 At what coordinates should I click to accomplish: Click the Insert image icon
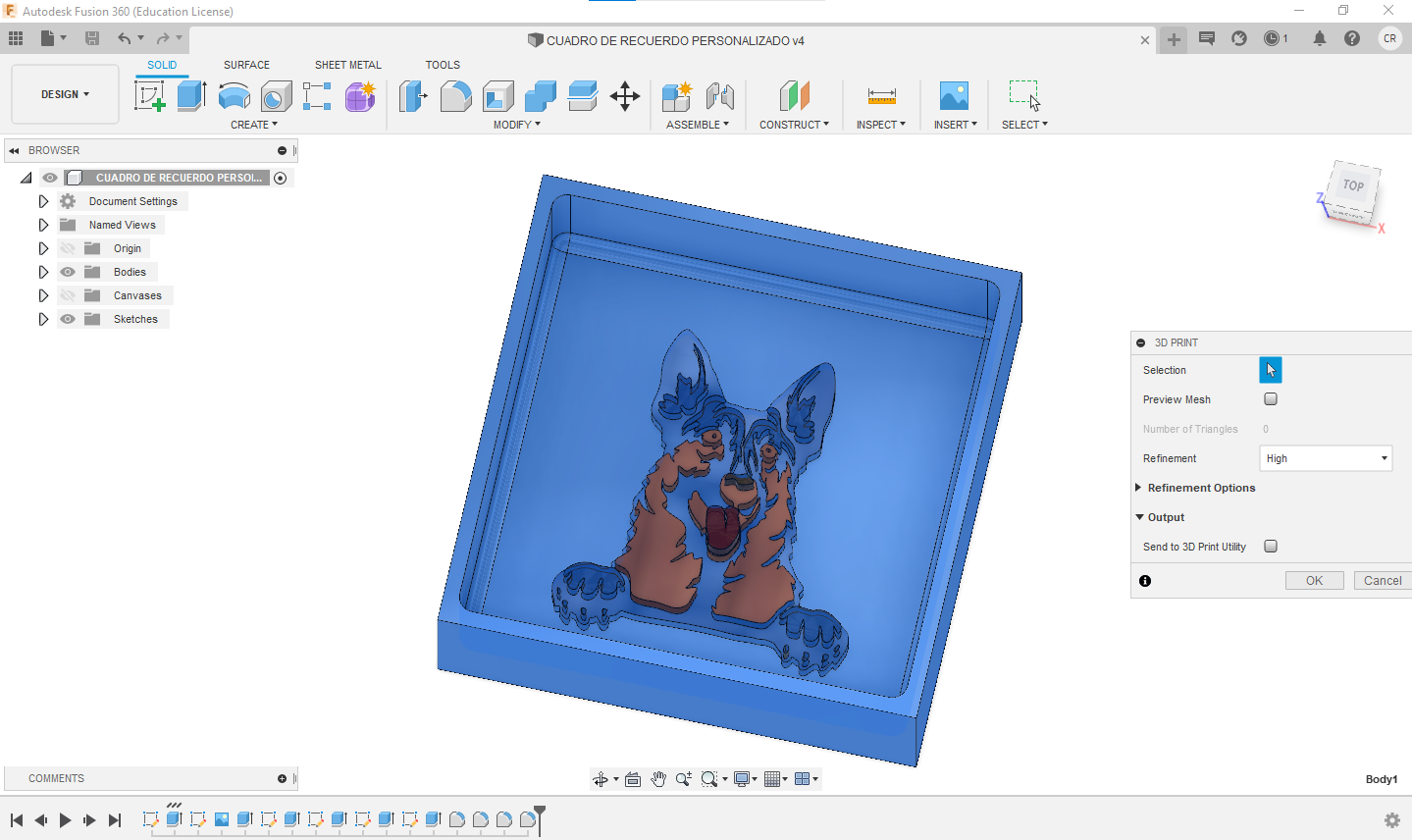954,96
